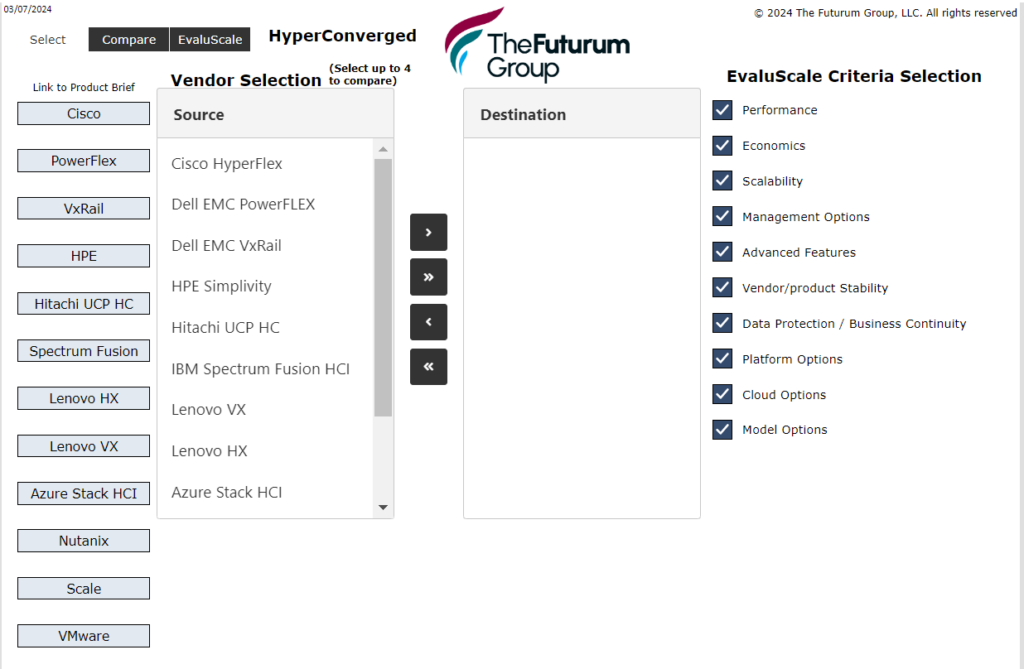The image size is (1024, 669).
Task: Disable Data Protection / Business Continuity
Action: point(722,323)
